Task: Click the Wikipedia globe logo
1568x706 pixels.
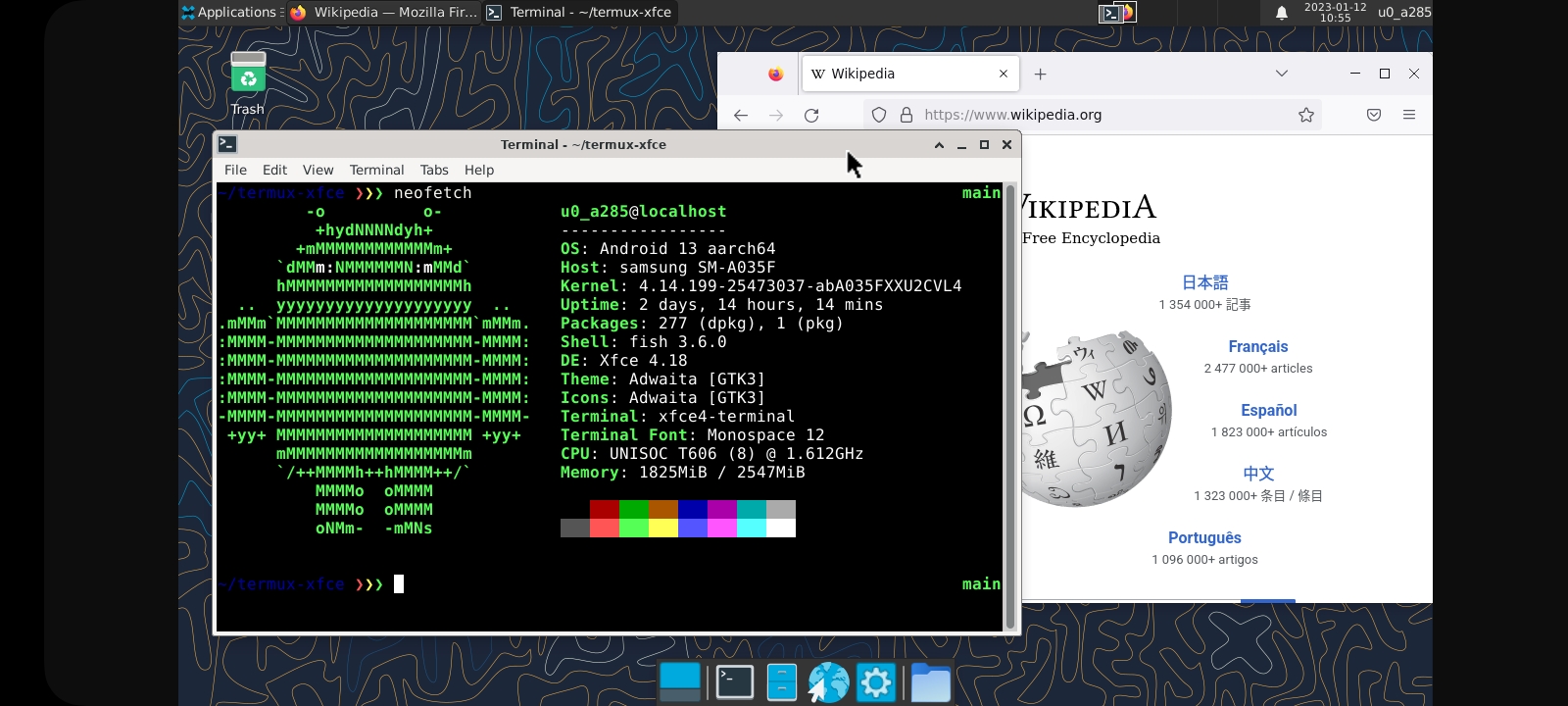Action: [x=1095, y=419]
